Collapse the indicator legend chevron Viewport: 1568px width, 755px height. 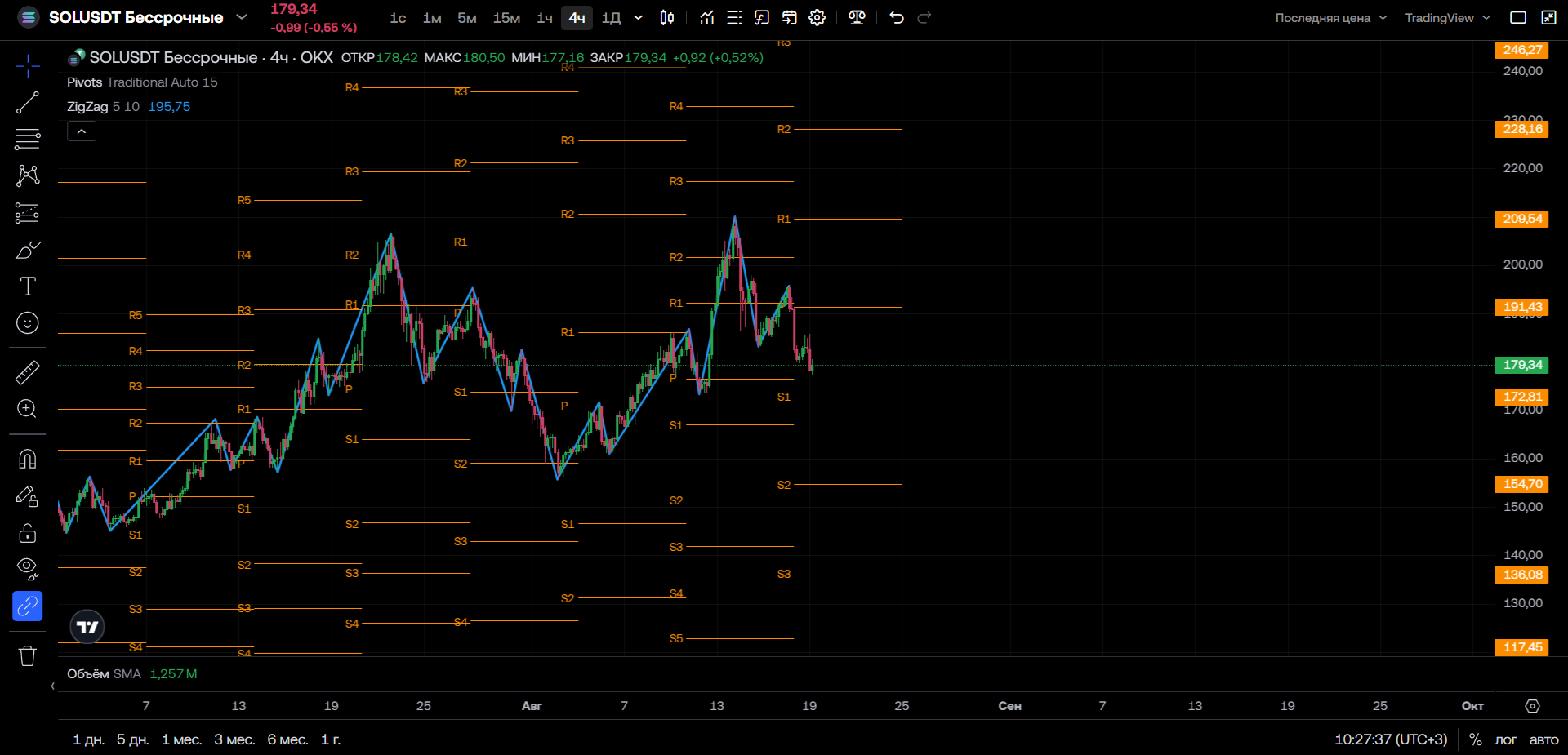coord(82,131)
